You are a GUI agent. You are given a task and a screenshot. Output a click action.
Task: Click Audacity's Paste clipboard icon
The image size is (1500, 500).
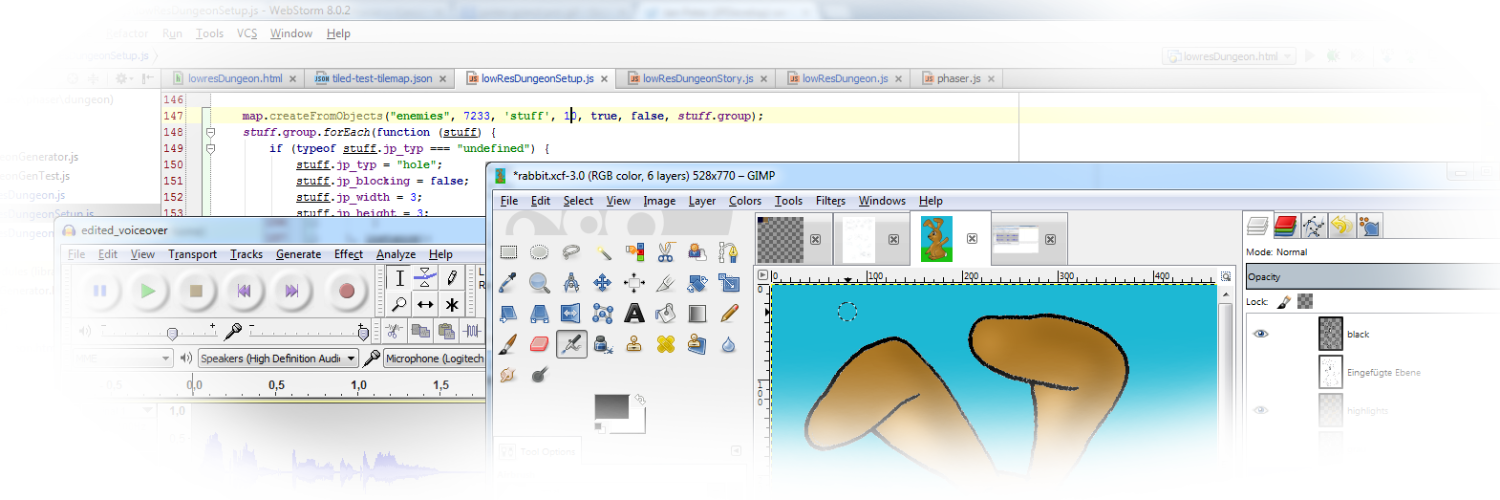point(447,331)
